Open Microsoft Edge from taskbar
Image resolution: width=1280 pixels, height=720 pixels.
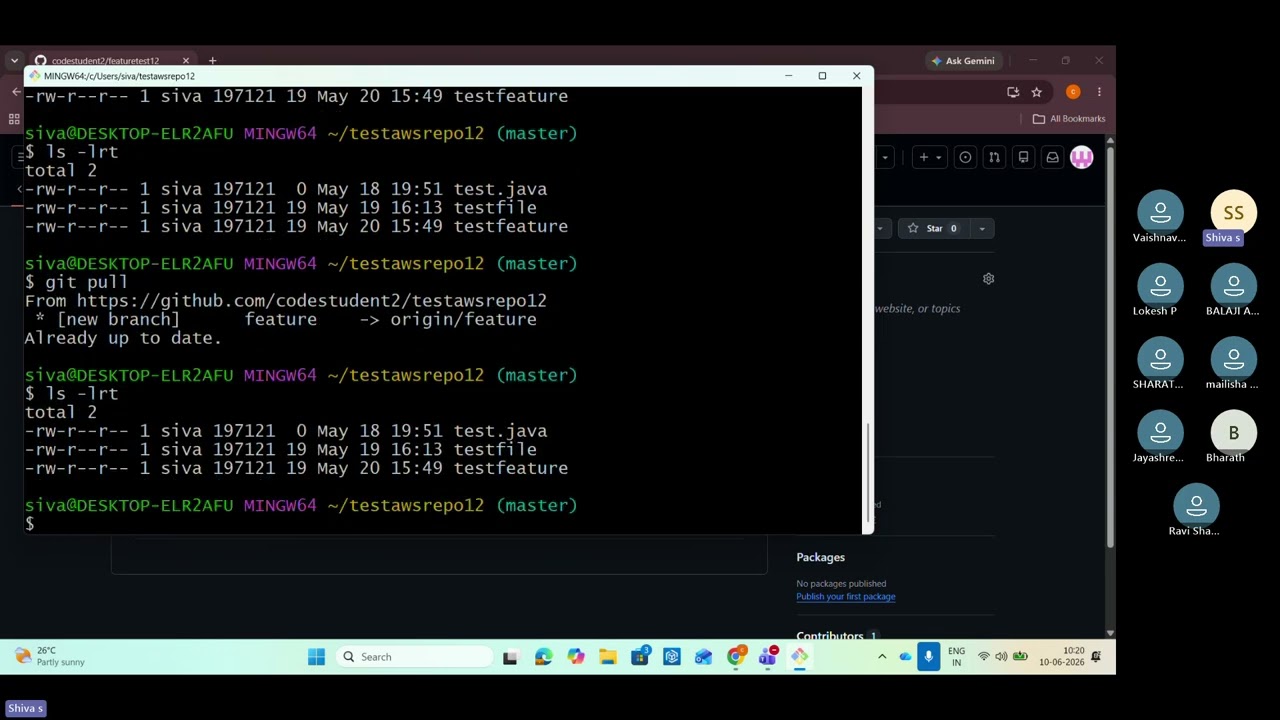pyautogui.click(x=543, y=657)
